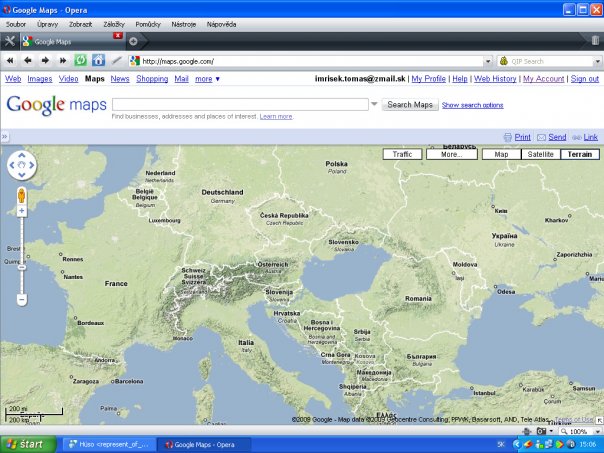
Task: Reload the page with the browser refresh icon
Action: [x=81, y=61]
